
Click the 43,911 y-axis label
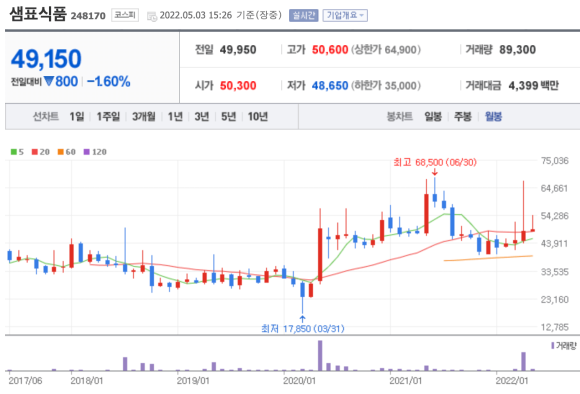point(554,243)
